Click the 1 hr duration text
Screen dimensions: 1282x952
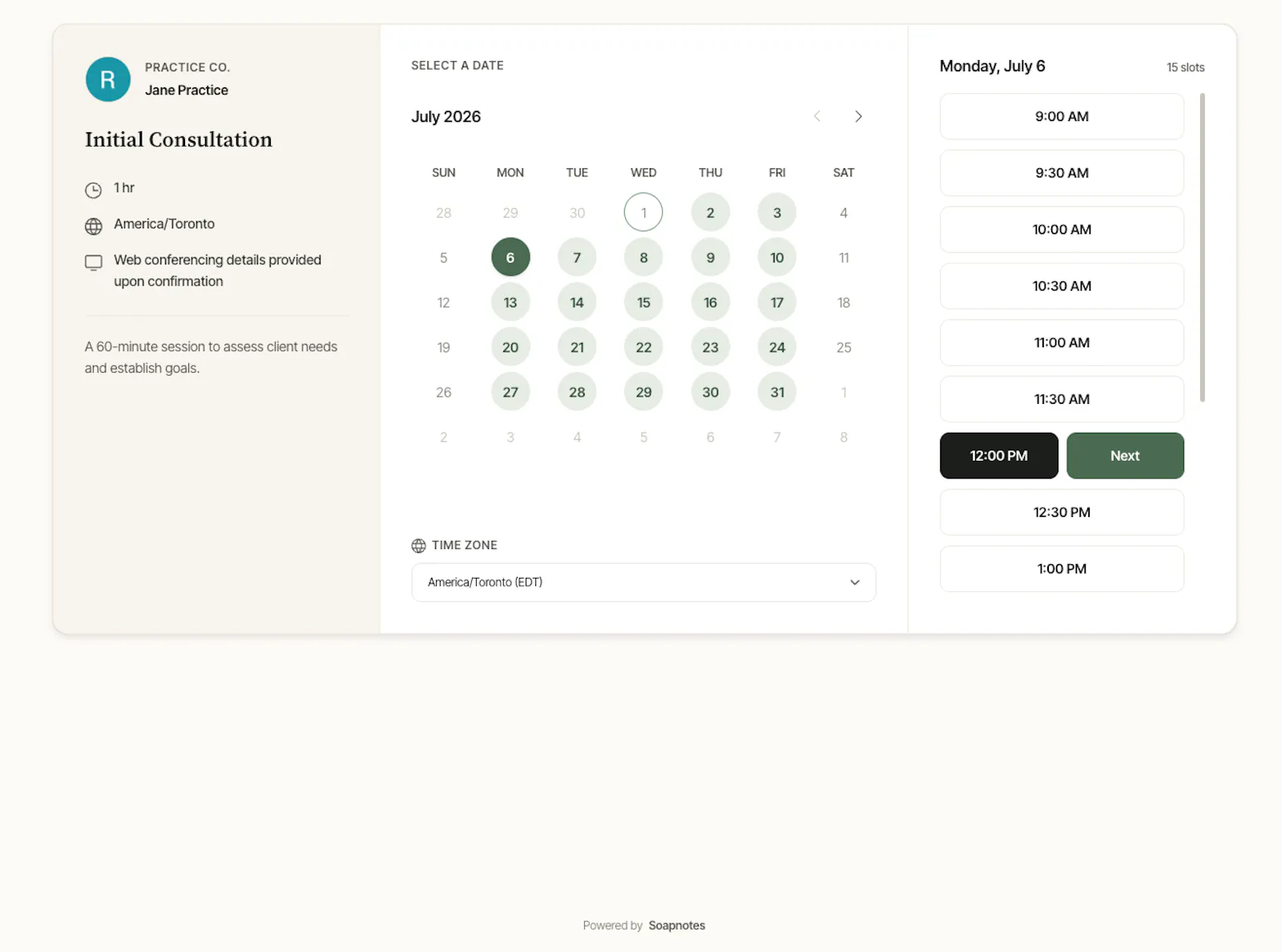[124, 188]
